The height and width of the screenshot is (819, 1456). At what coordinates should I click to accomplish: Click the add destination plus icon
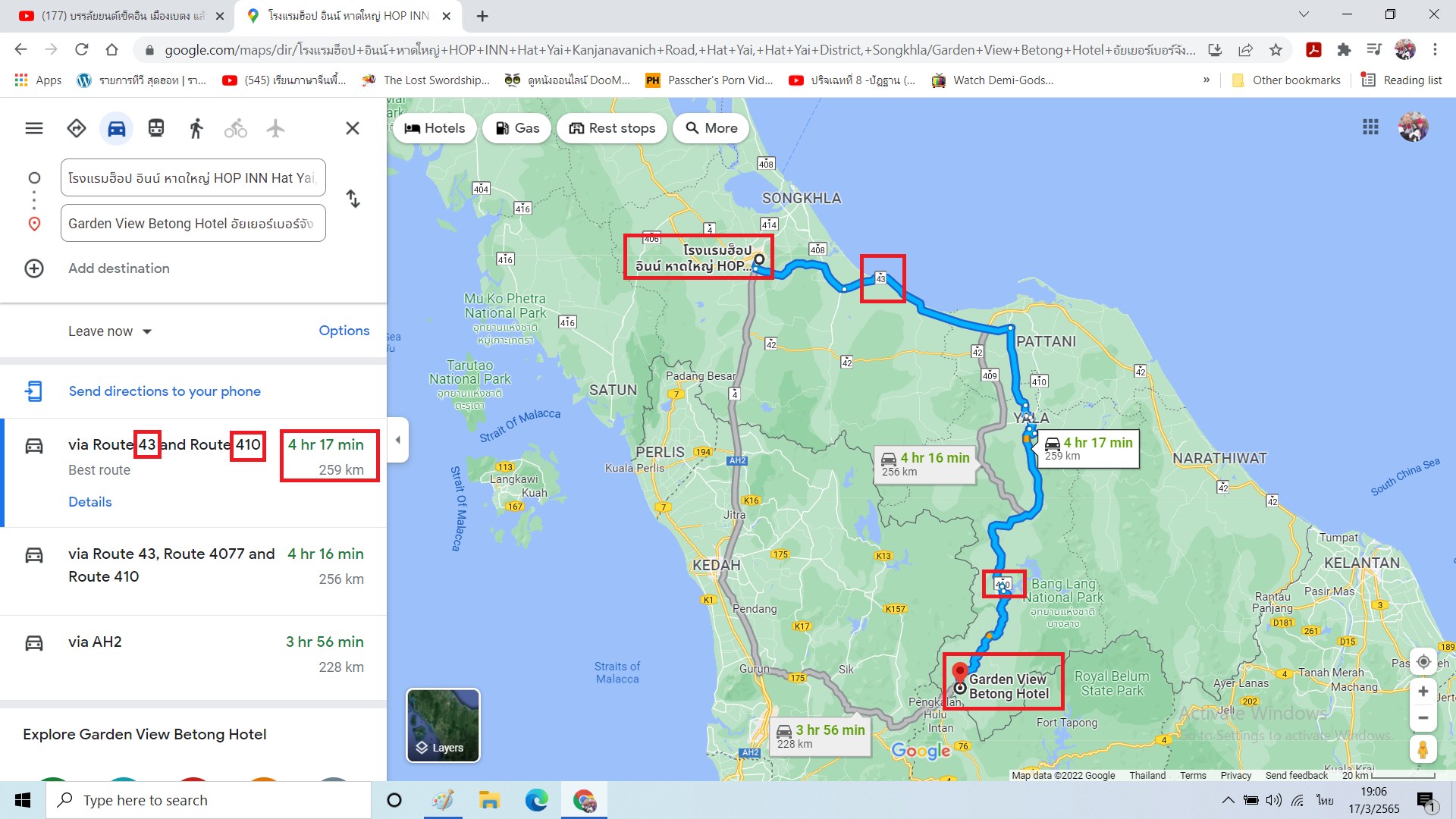coord(34,268)
